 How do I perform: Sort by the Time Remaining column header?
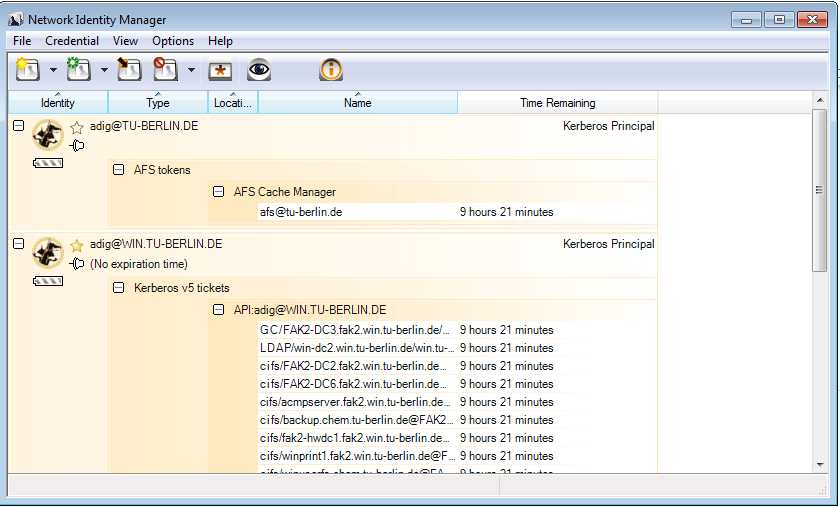tap(557, 103)
